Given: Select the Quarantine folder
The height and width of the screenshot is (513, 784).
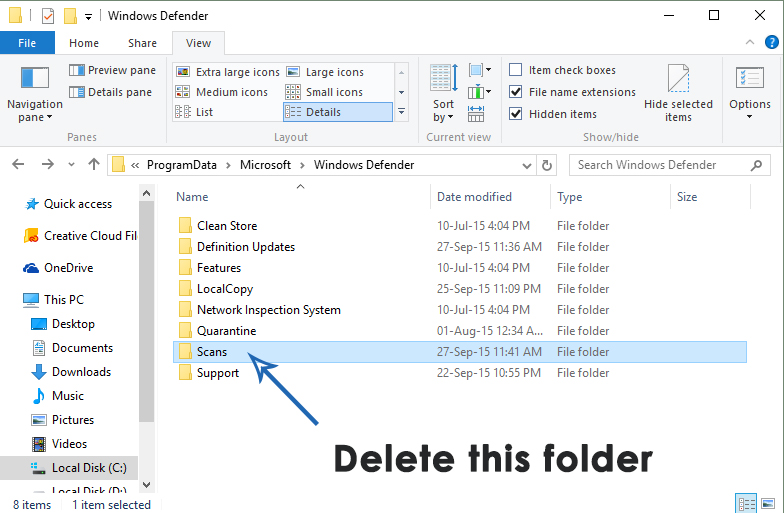Looking at the screenshot, I should click(460, 331).
